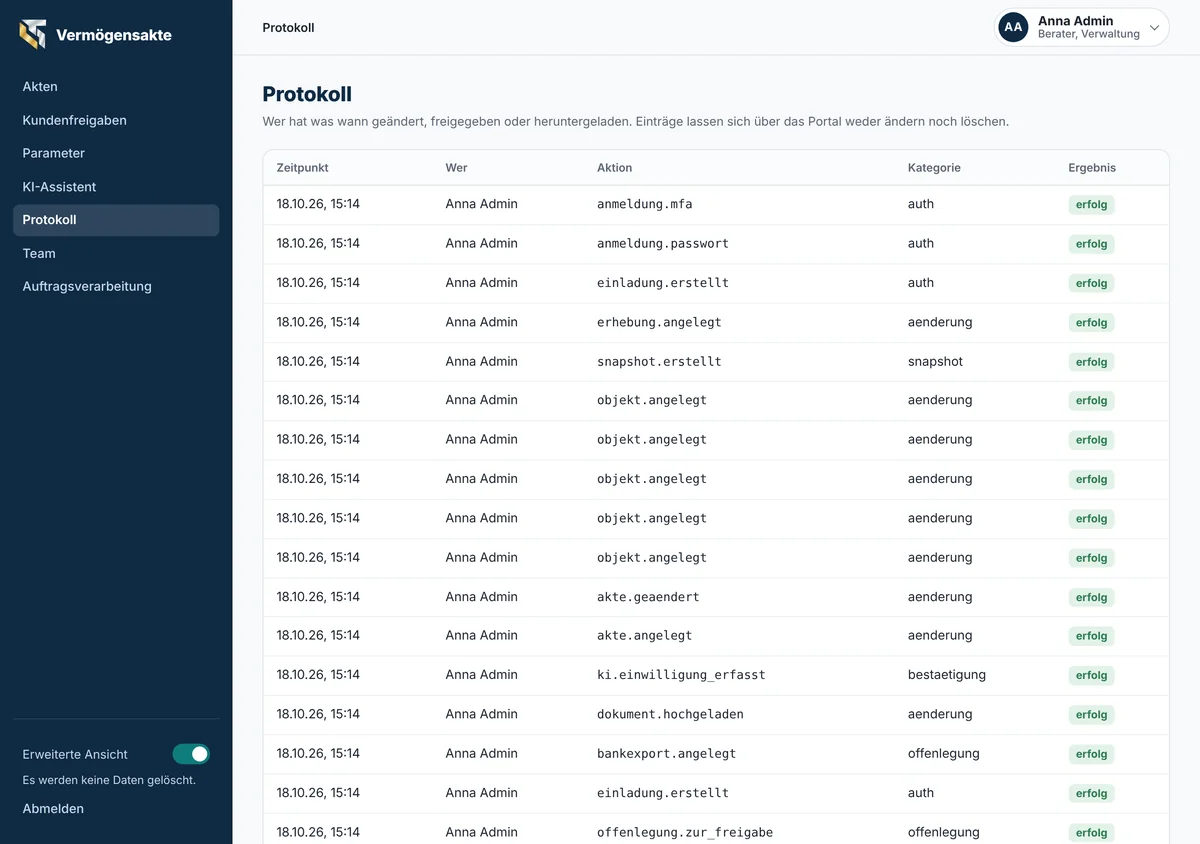
Task: Expand the Anna Admin account dropdown chevron
Action: [1154, 28]
